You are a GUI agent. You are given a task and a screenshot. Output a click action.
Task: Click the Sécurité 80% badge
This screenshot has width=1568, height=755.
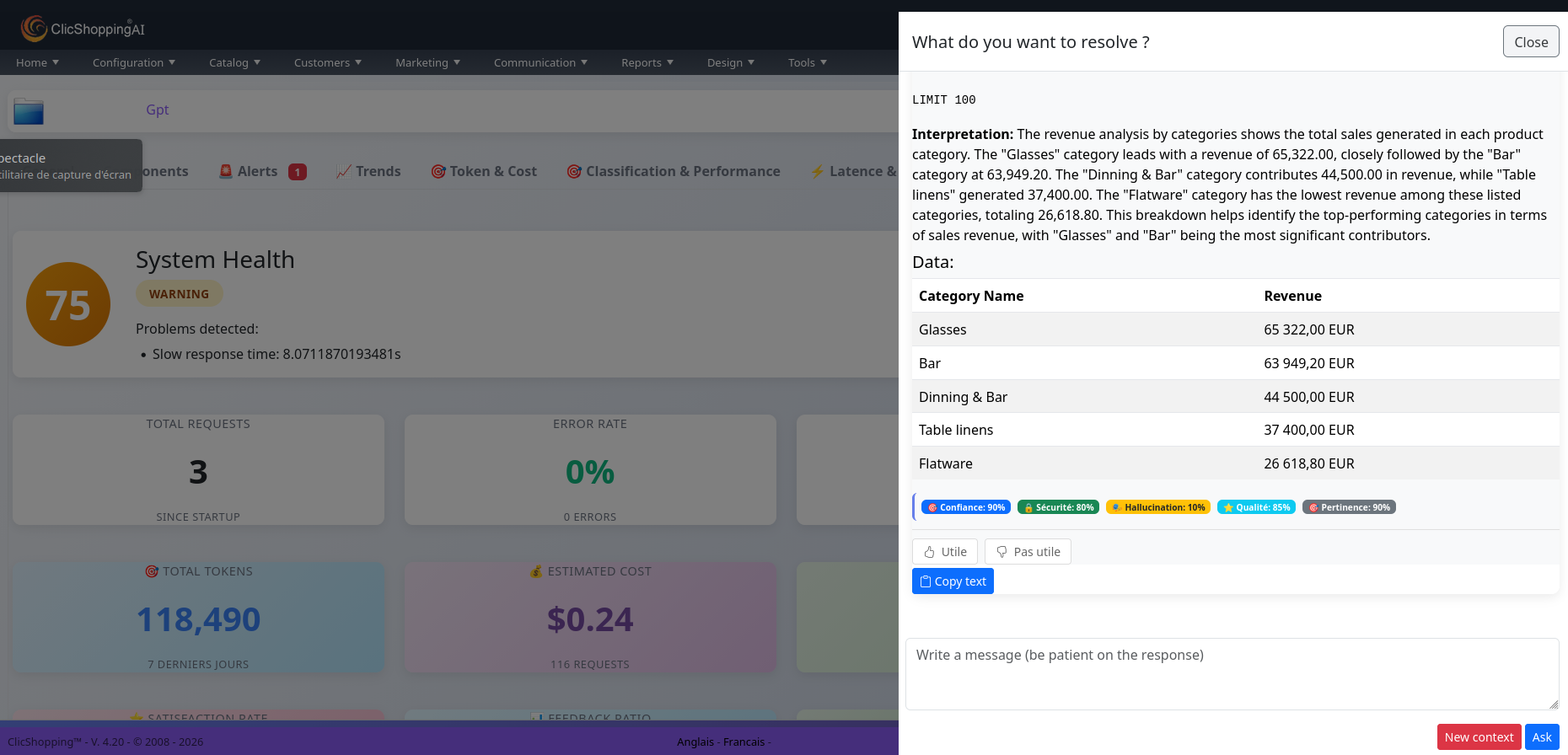1058,507
